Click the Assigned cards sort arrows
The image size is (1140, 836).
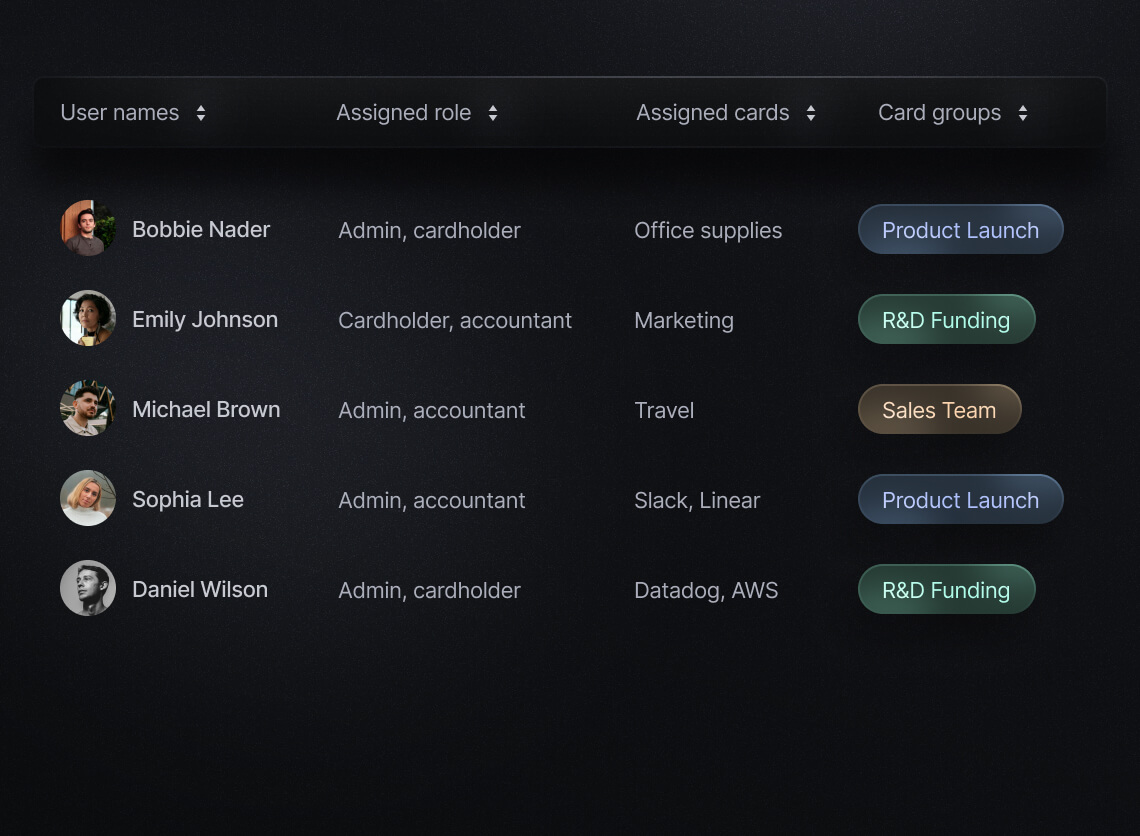click(811, 113)
